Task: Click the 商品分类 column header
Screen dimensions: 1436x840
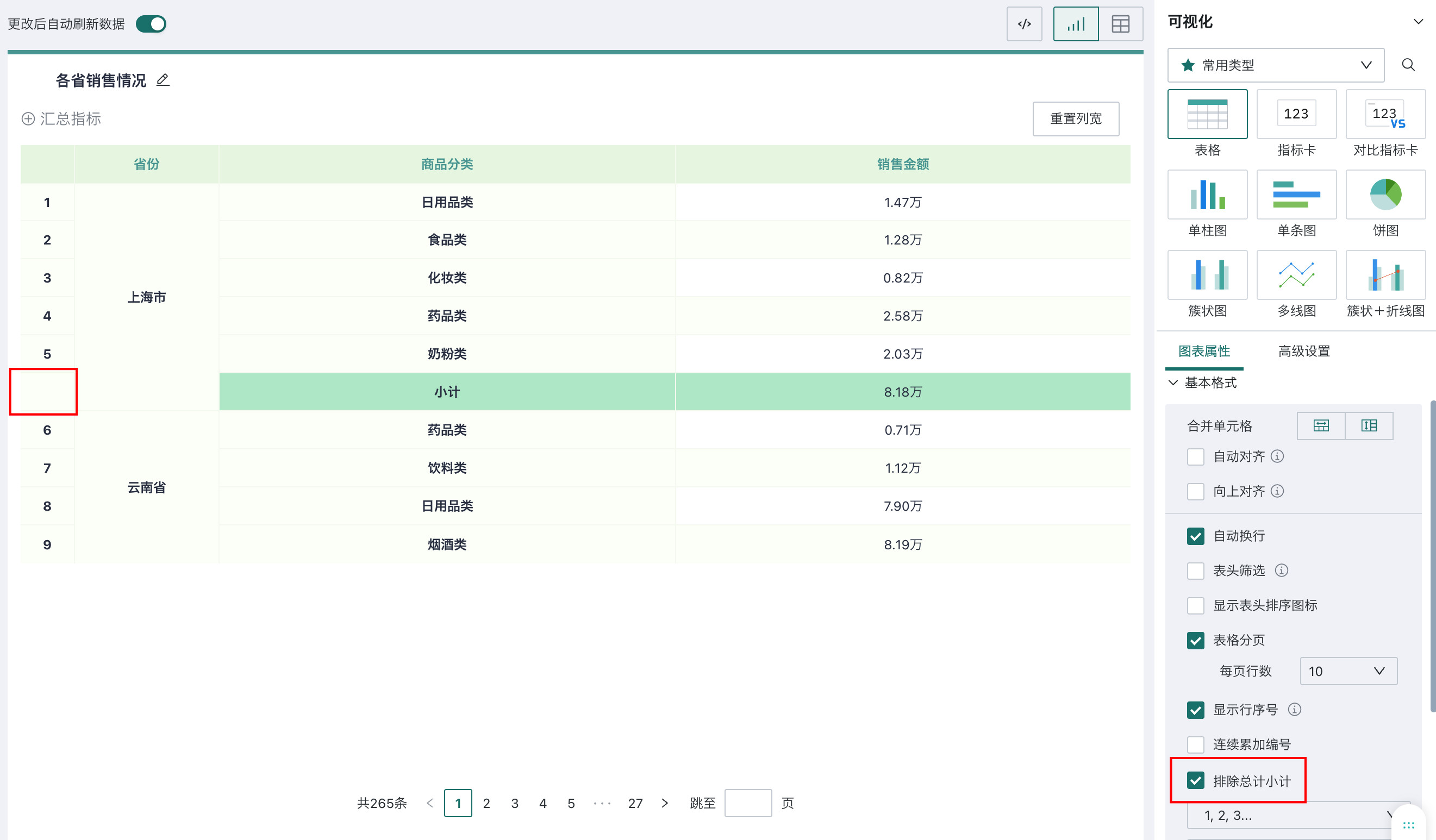Action: point(447,164)
